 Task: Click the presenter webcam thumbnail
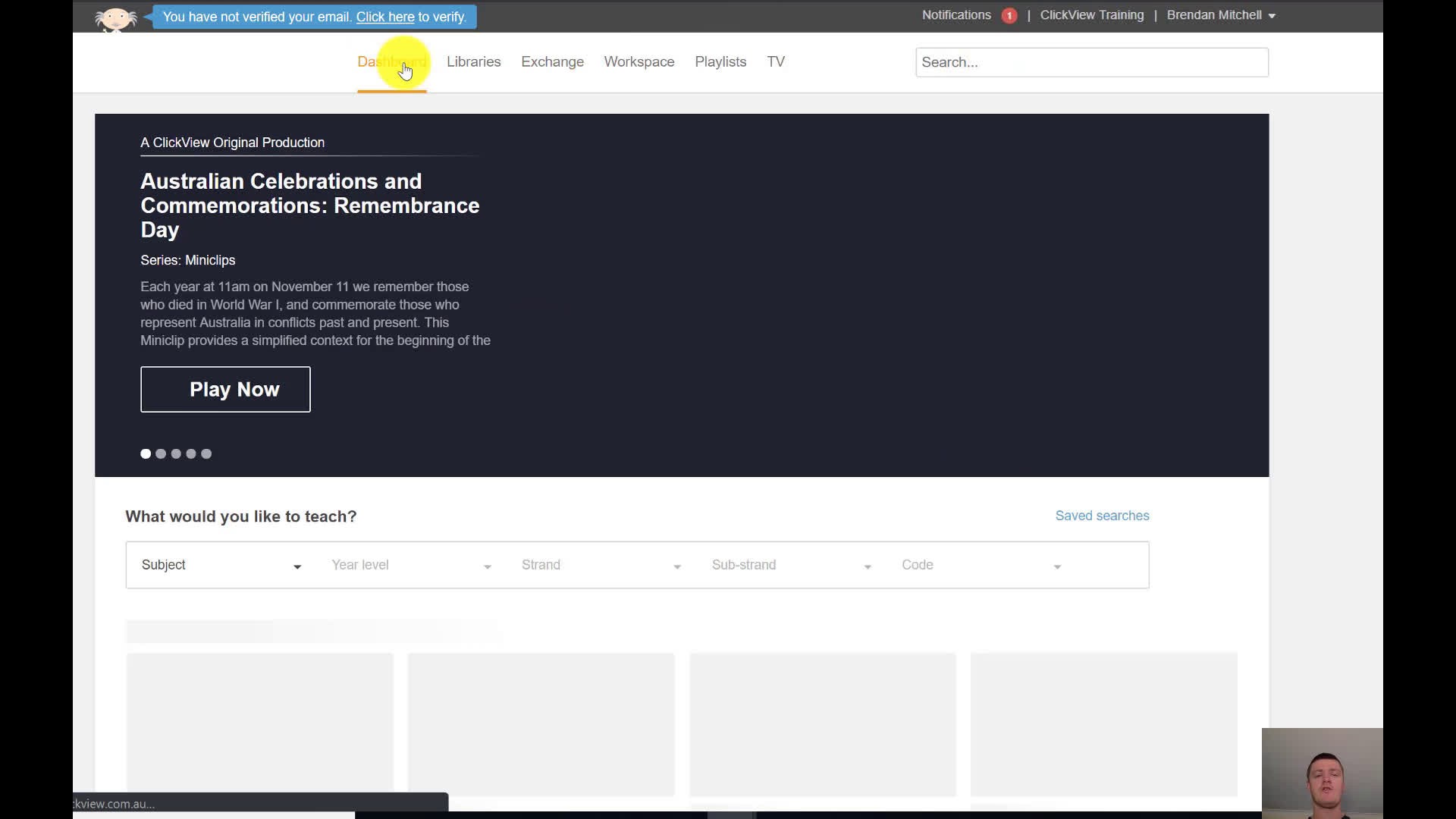pos(1323,773)
